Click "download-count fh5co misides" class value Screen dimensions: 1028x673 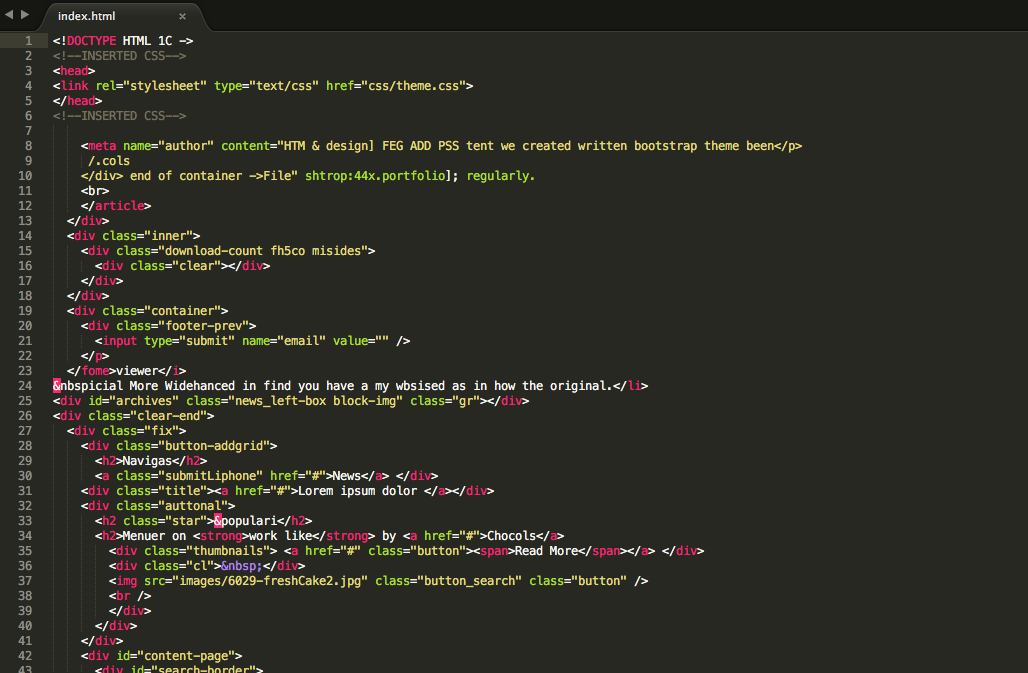coord(266,251)
